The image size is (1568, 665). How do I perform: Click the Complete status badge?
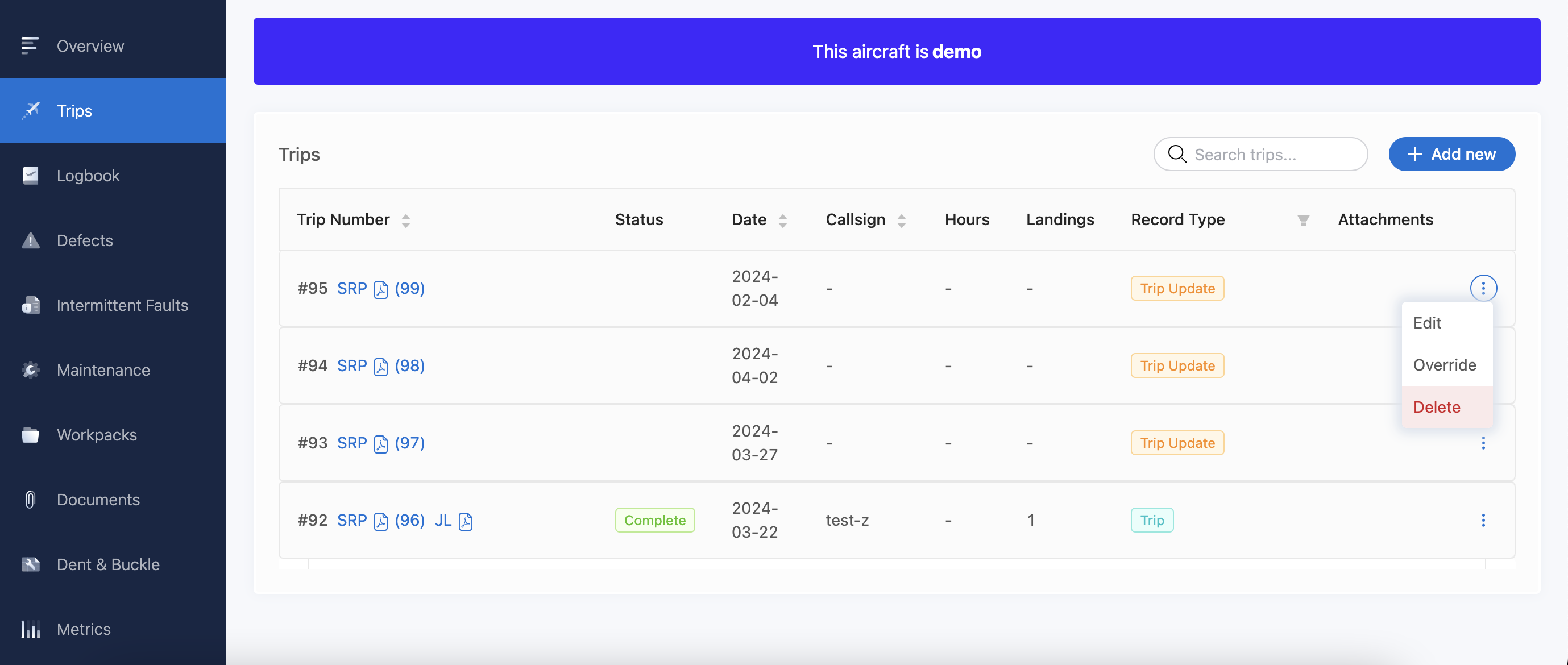654,519
